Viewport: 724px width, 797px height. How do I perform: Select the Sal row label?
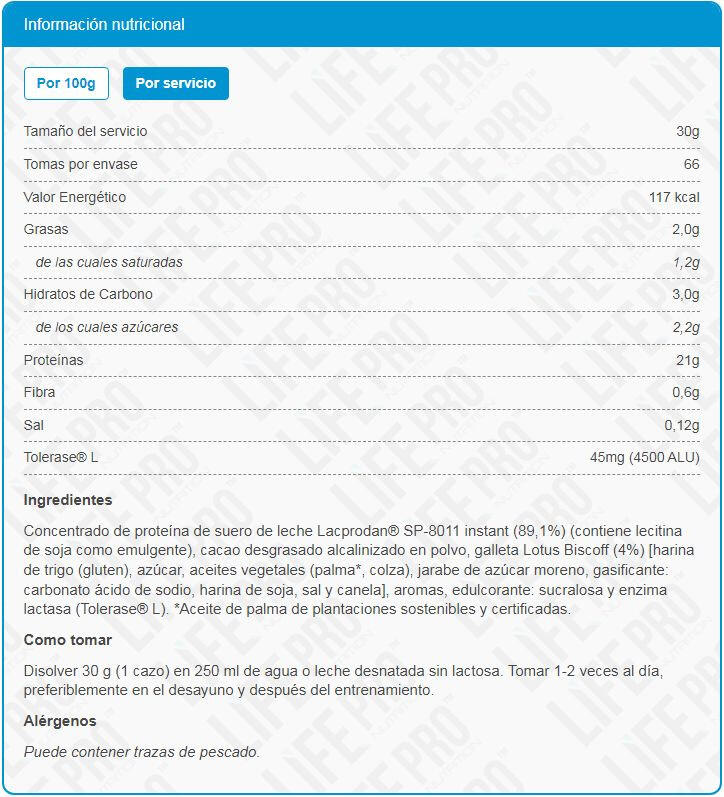[34, 425]
